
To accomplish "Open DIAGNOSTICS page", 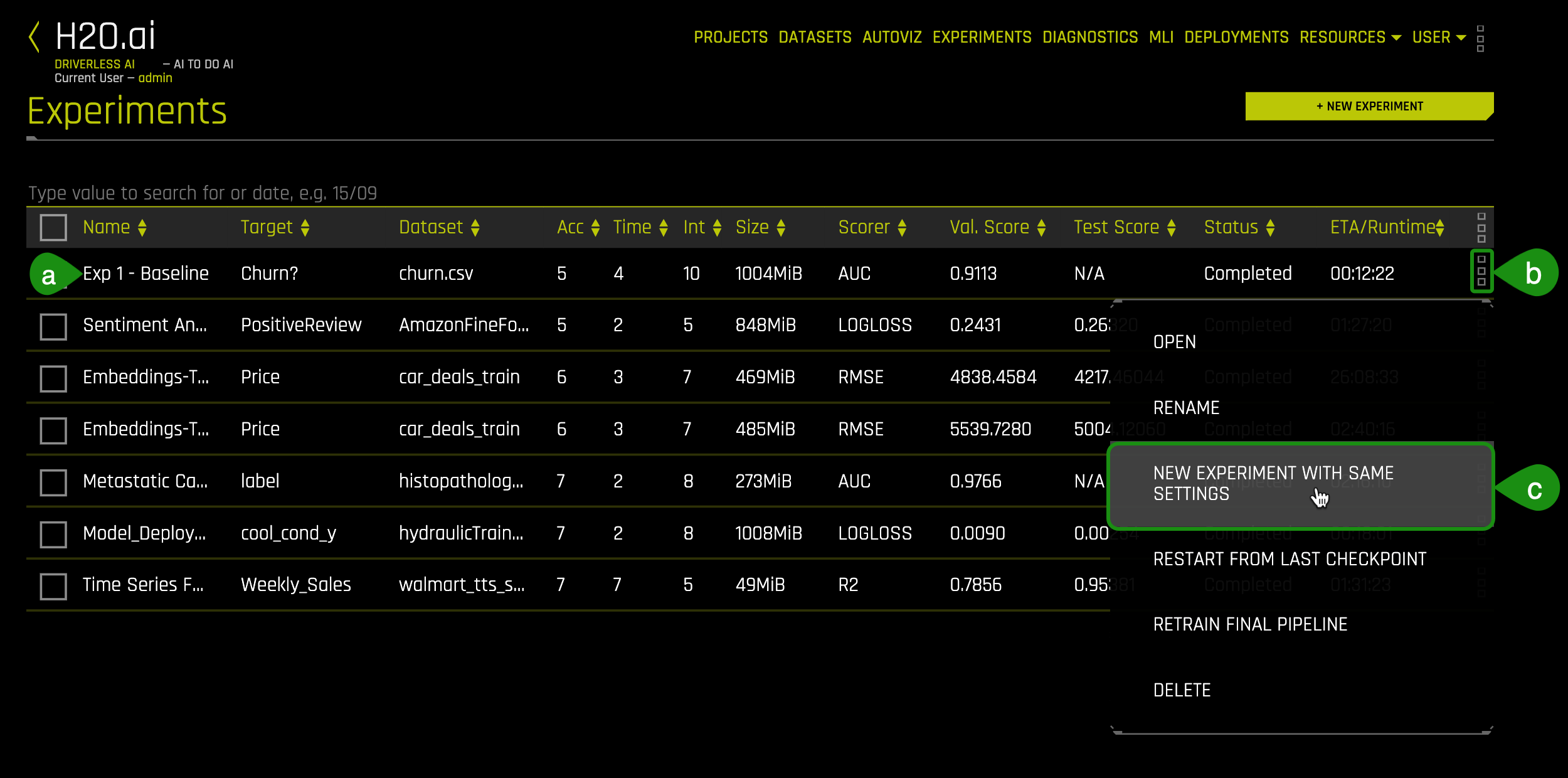I will coord(1090,37).
